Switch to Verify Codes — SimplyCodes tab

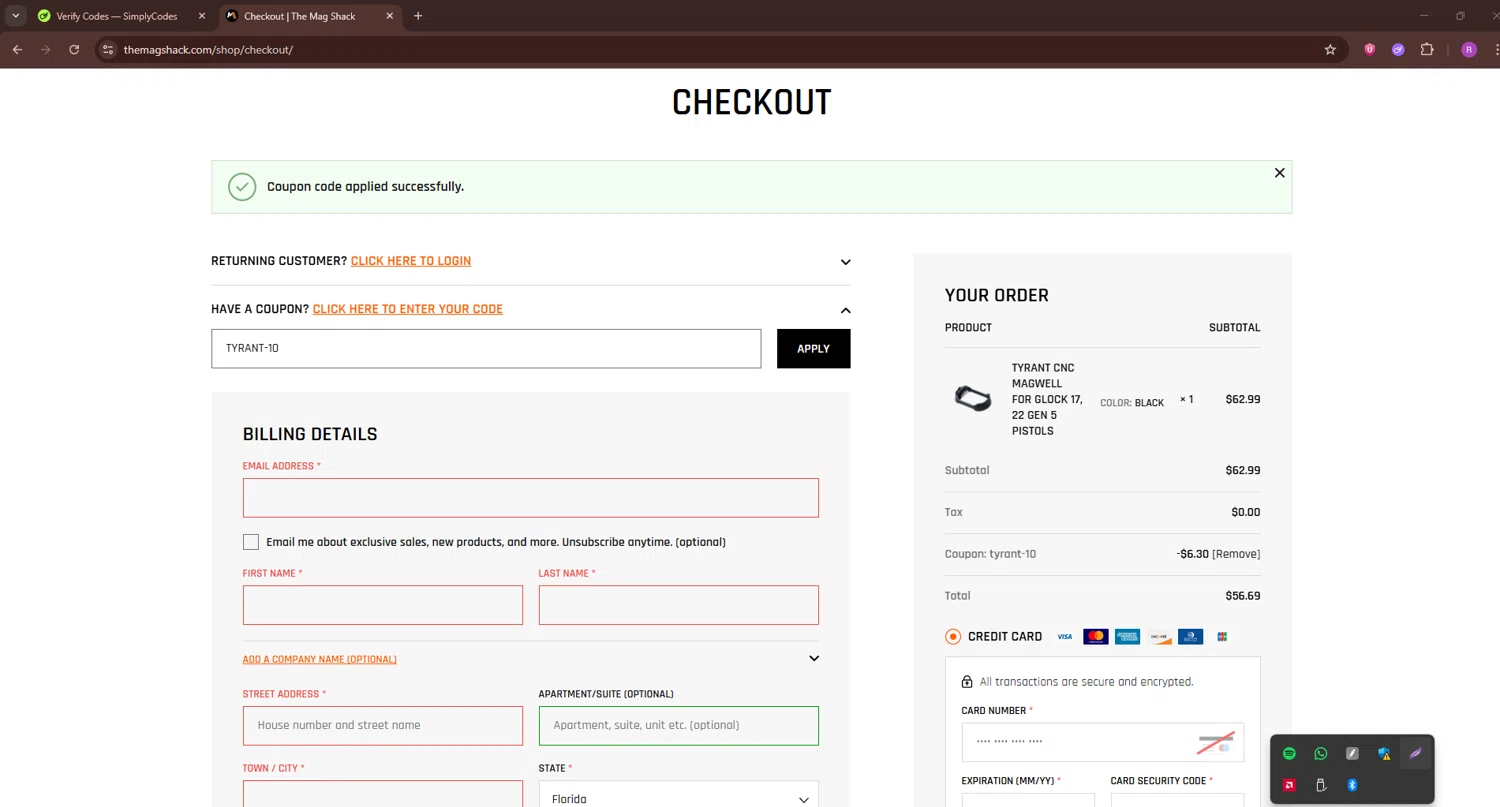tap(118, 16)
